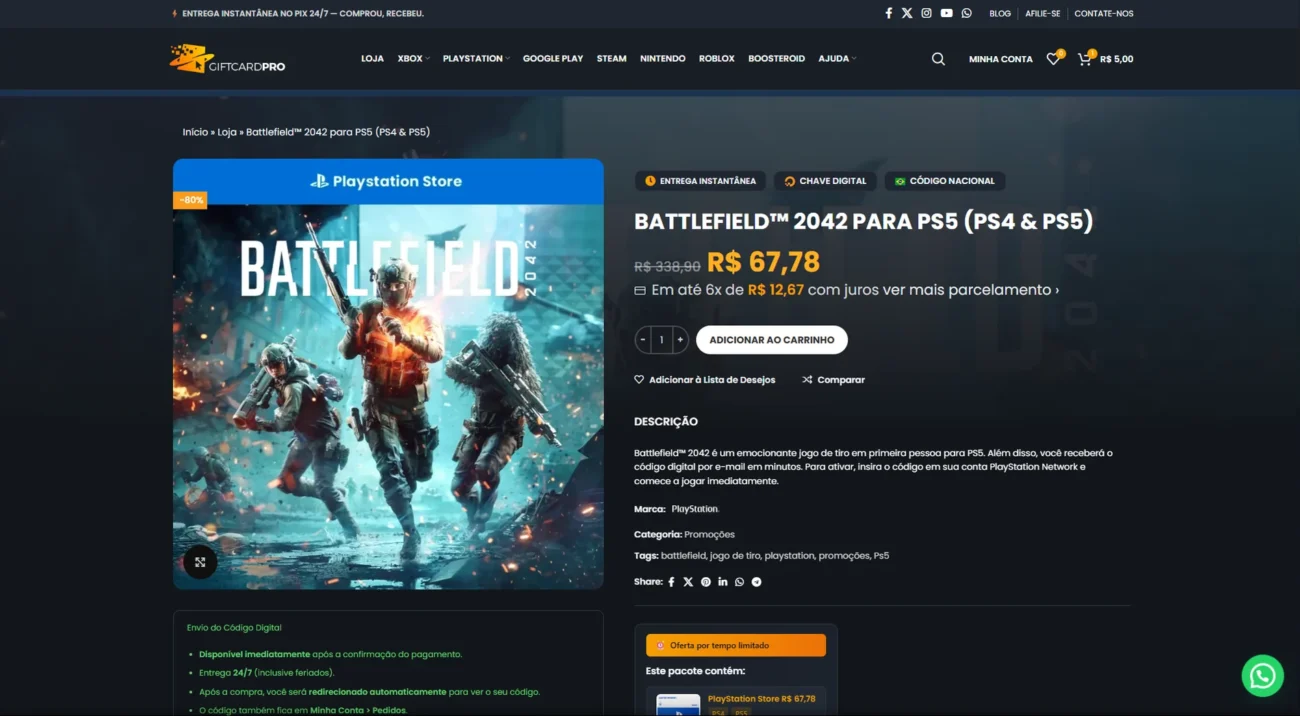Viewport: 1300px width, 716px height.
Task: Open Facebook page from top bar
Action: pos(888,13)
